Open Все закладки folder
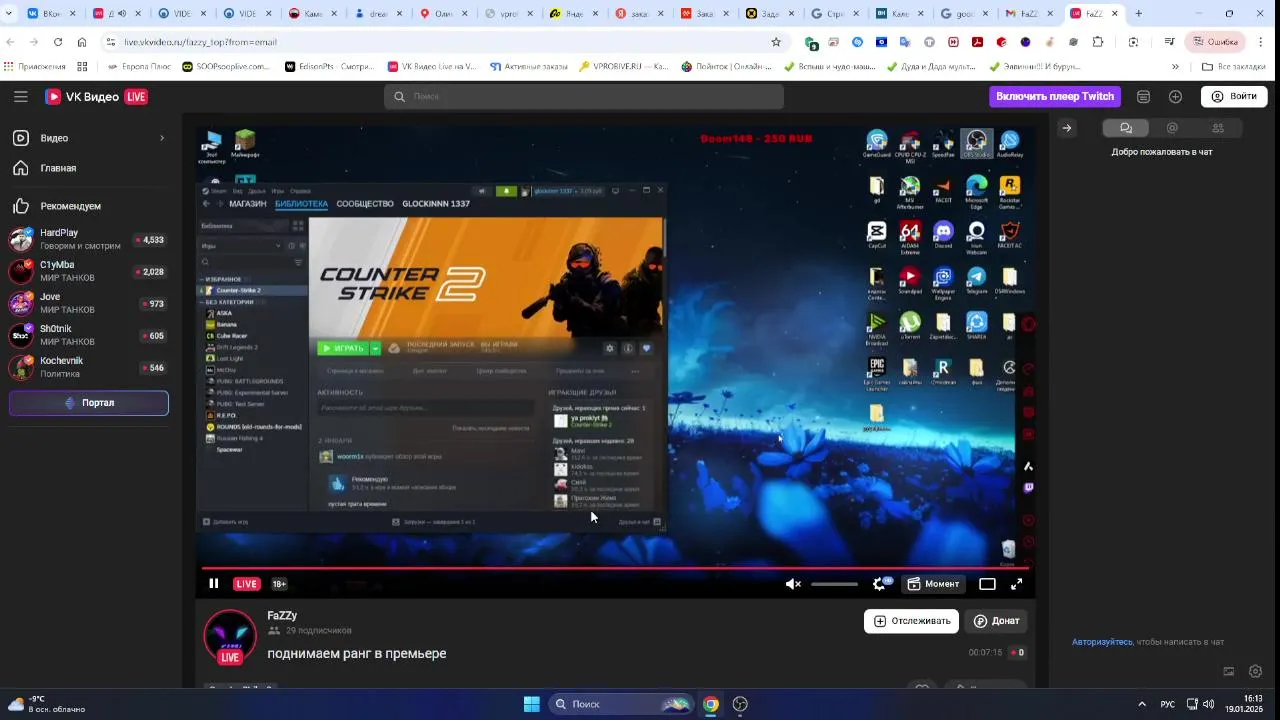The image size is (1280, 720). pyautogui.click(x=1233, y=67)
